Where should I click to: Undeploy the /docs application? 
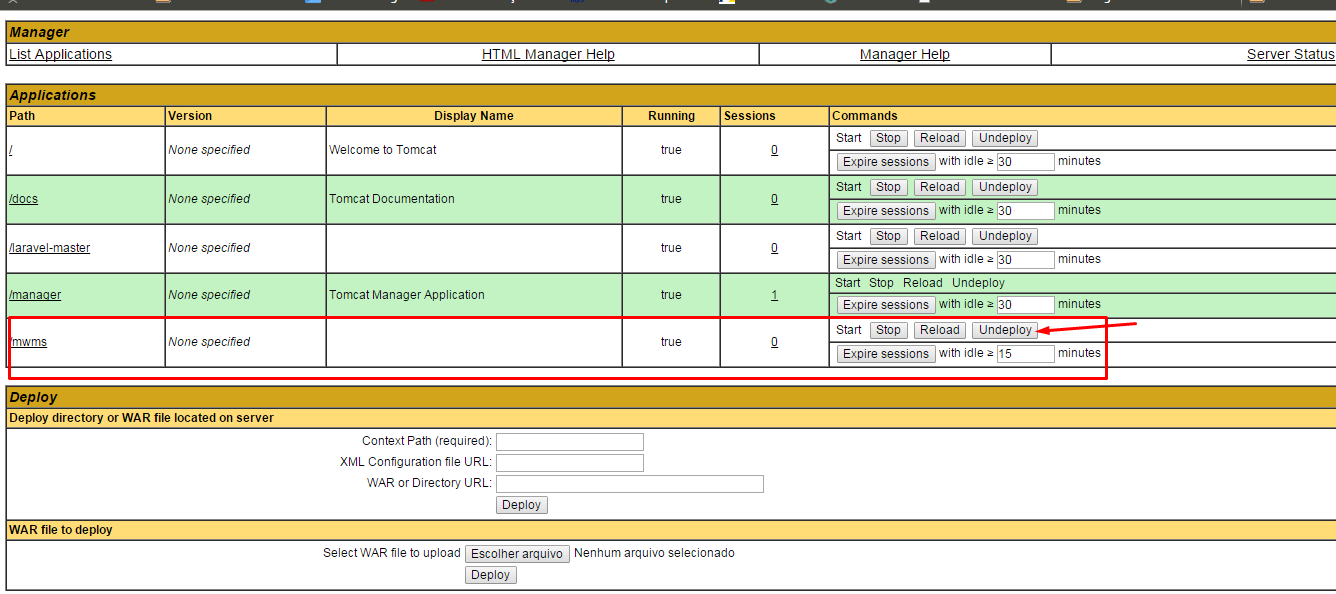point(1005,187)
